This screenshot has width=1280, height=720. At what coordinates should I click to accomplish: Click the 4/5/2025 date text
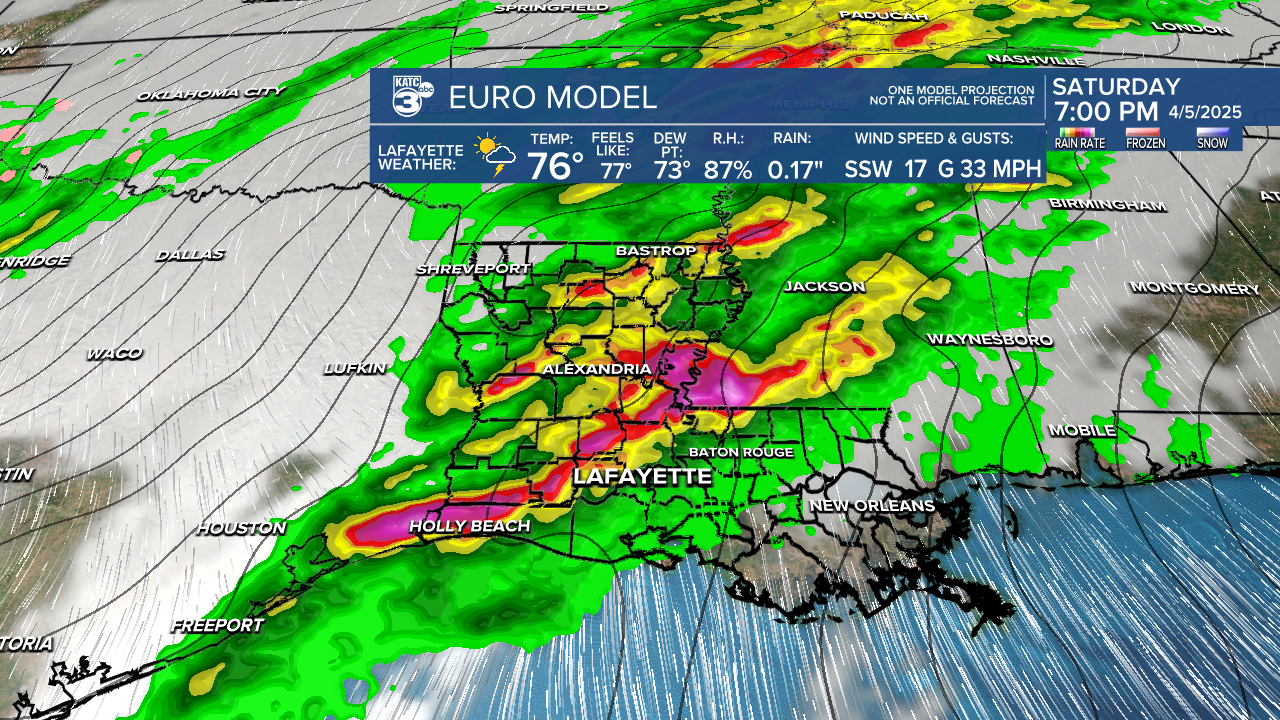click(1204, 113)
